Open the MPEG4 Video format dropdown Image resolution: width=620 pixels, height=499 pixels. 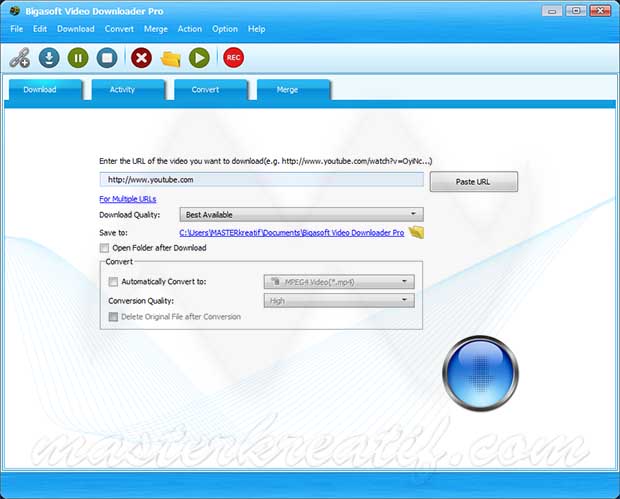pos(339,282)
